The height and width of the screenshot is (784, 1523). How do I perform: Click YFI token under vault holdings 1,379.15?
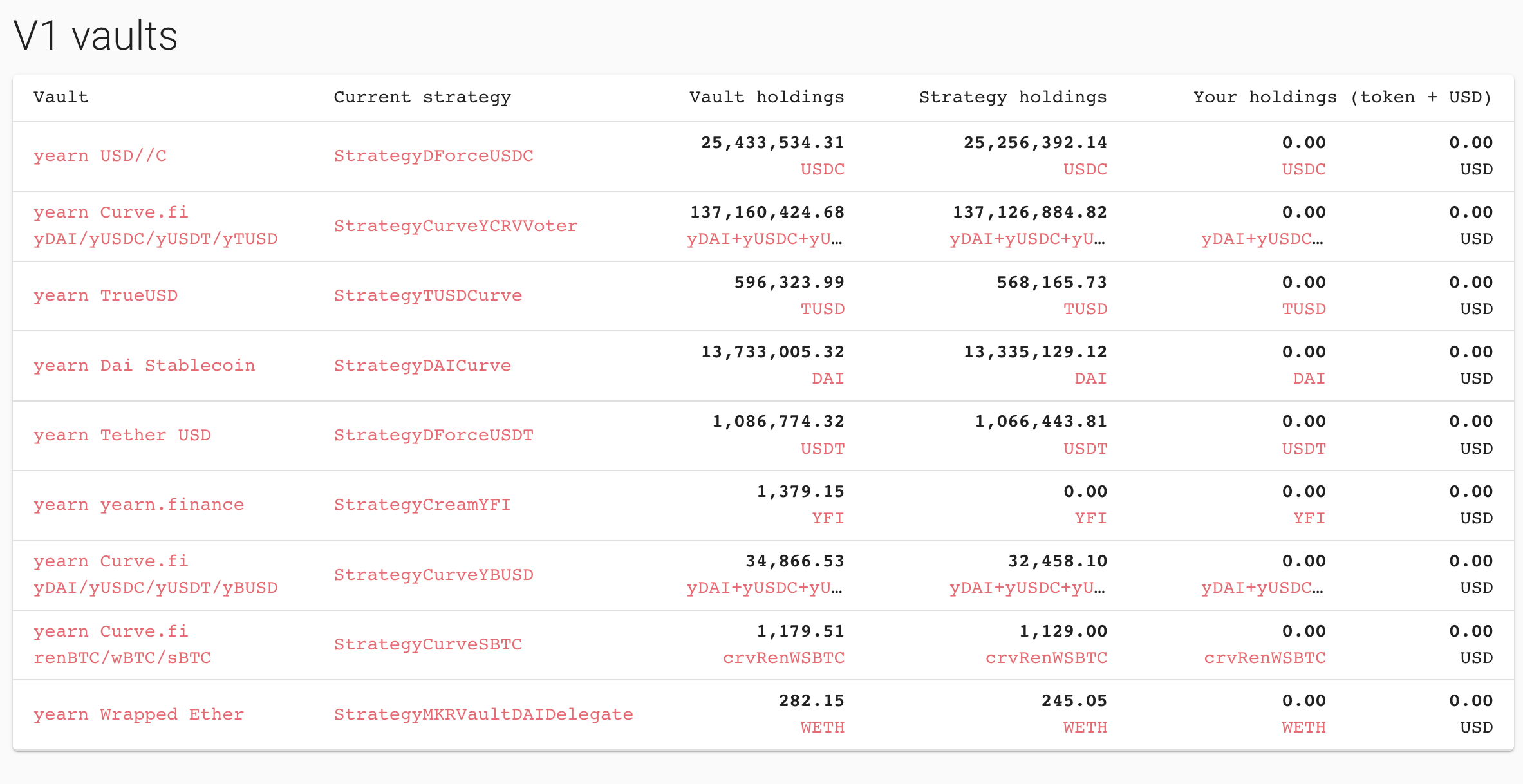(828, 518)
